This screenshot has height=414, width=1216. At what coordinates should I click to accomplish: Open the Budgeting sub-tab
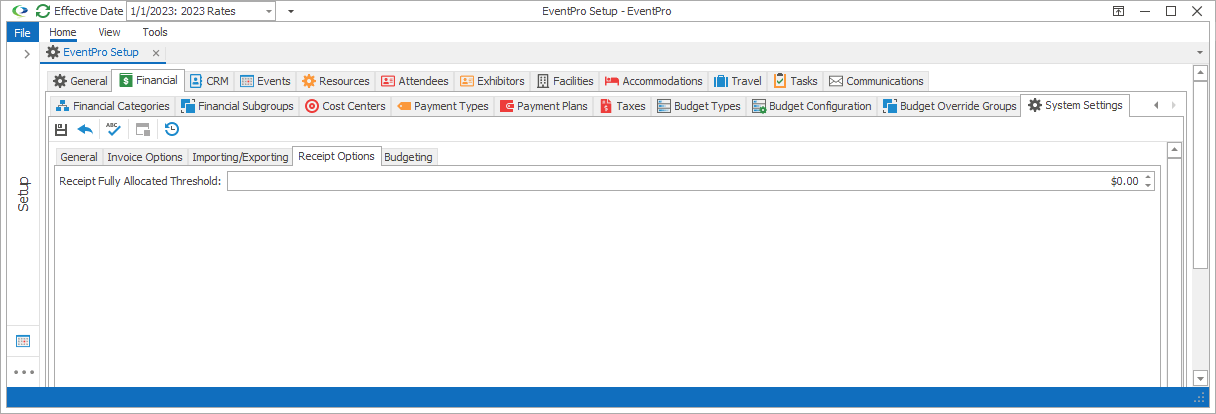[x=408, y=157]
